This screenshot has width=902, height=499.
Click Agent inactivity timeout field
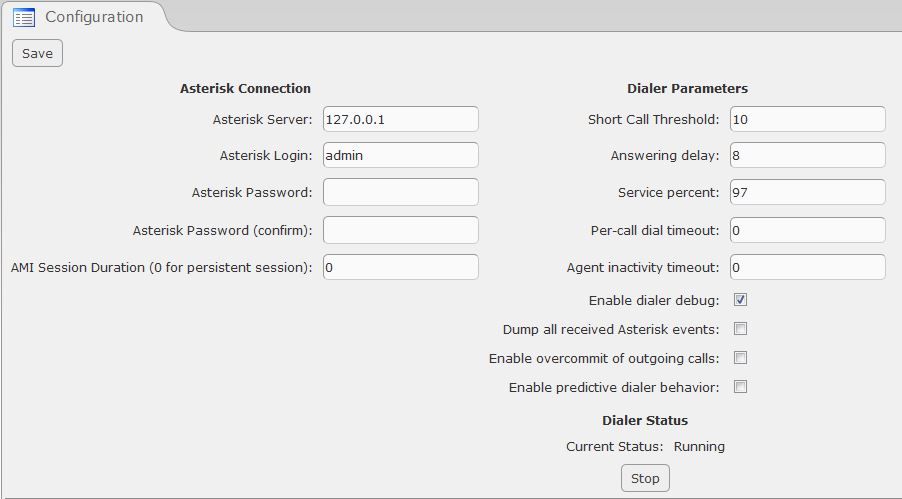click(808, 267)
